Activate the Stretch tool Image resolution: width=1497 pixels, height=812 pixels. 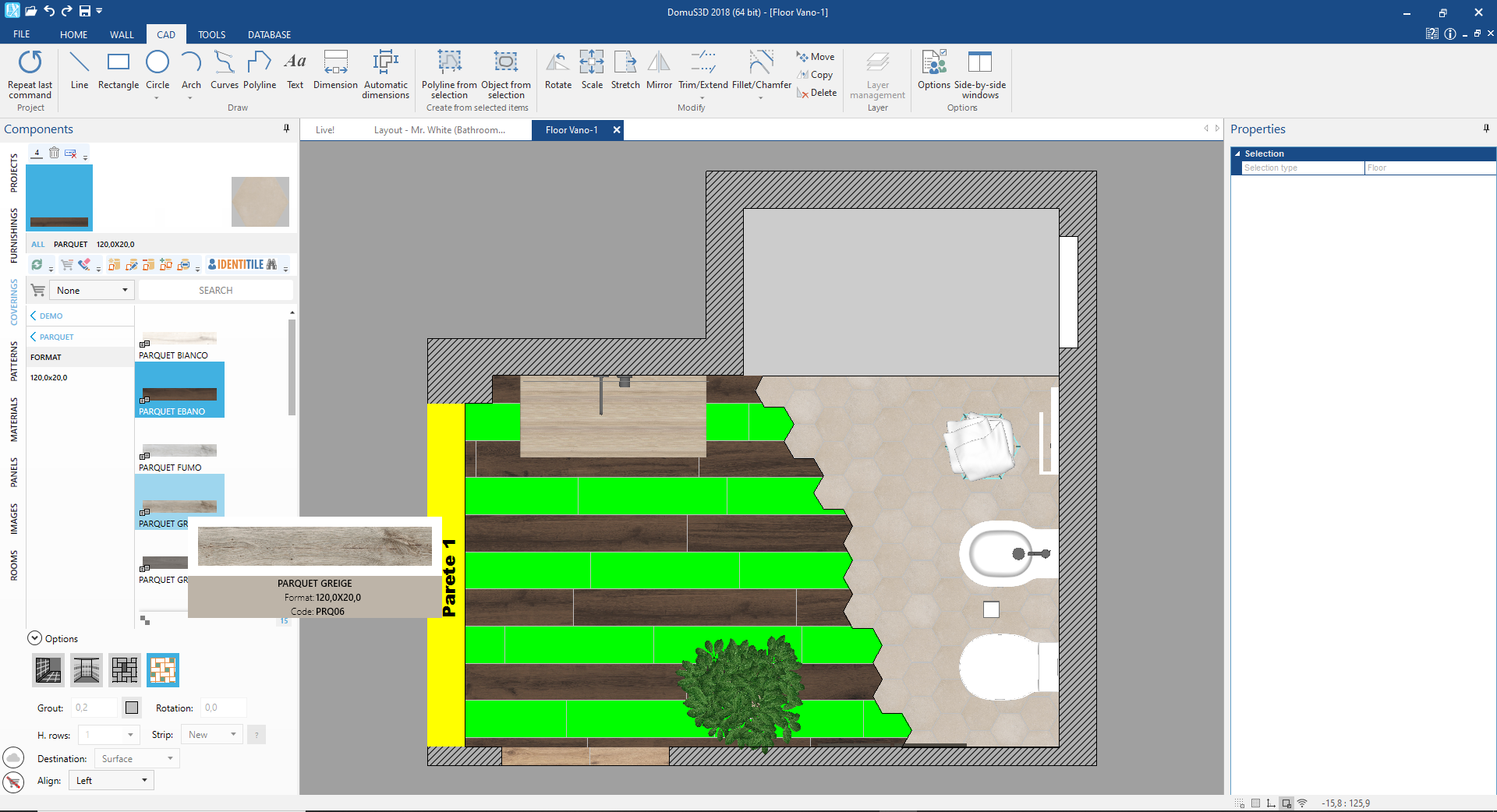click(x=625, y=70)
